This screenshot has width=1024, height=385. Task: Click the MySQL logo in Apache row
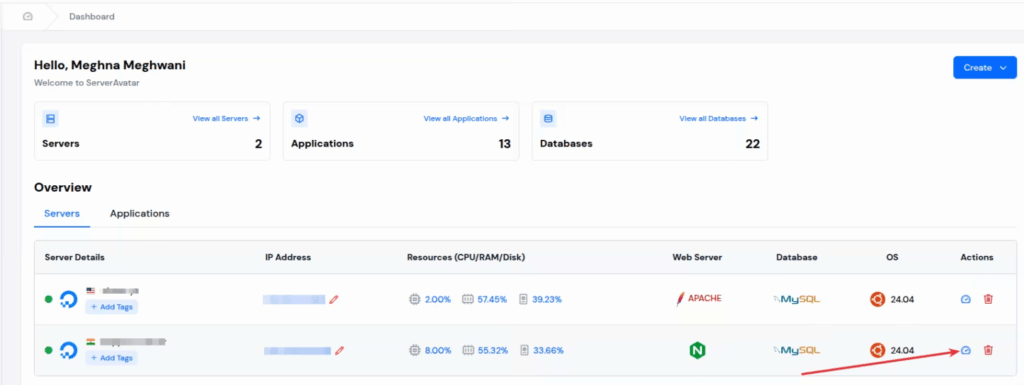click(796, 300)
